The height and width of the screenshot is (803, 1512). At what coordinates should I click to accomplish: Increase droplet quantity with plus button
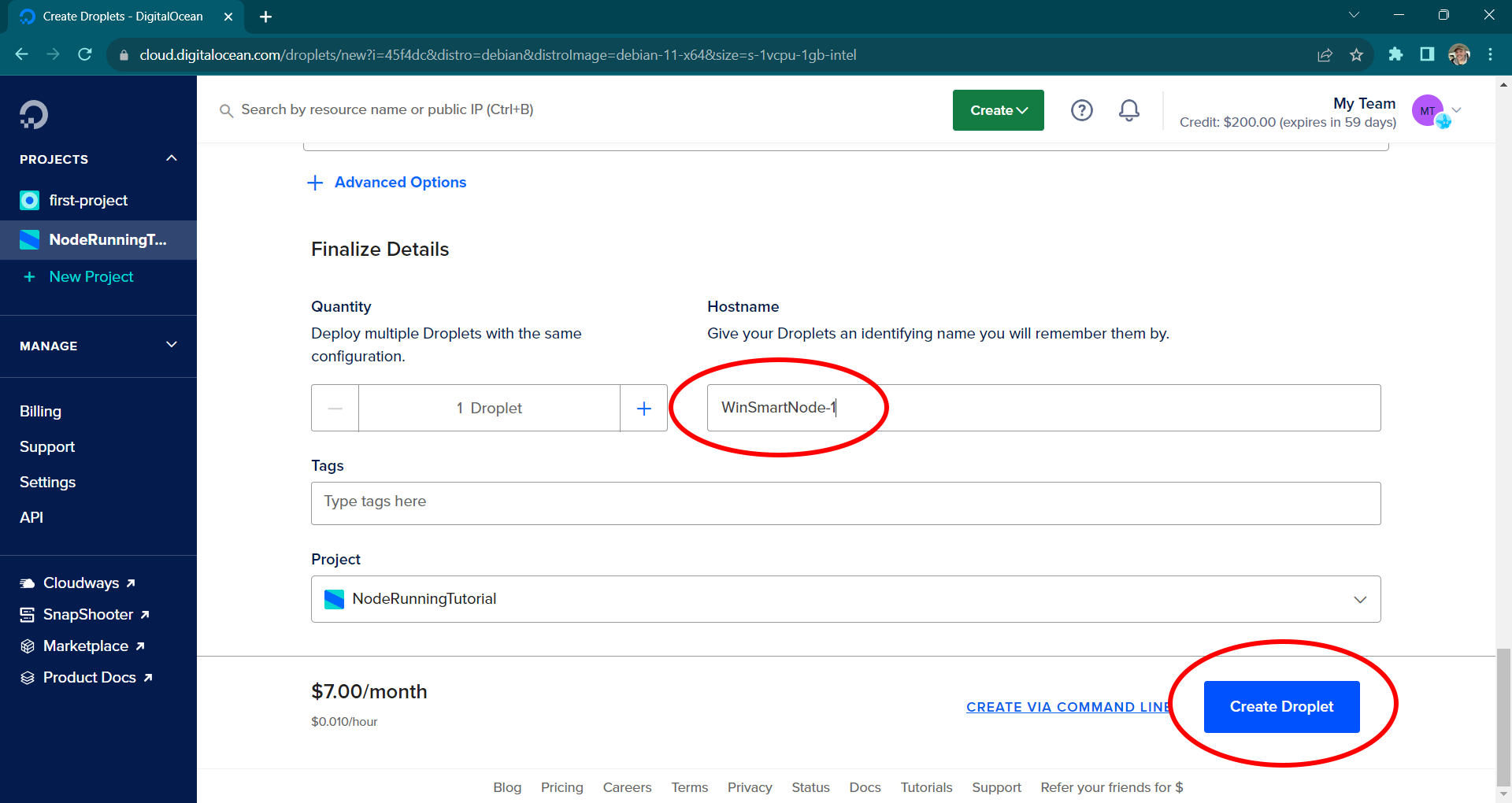tap(643, 408)
